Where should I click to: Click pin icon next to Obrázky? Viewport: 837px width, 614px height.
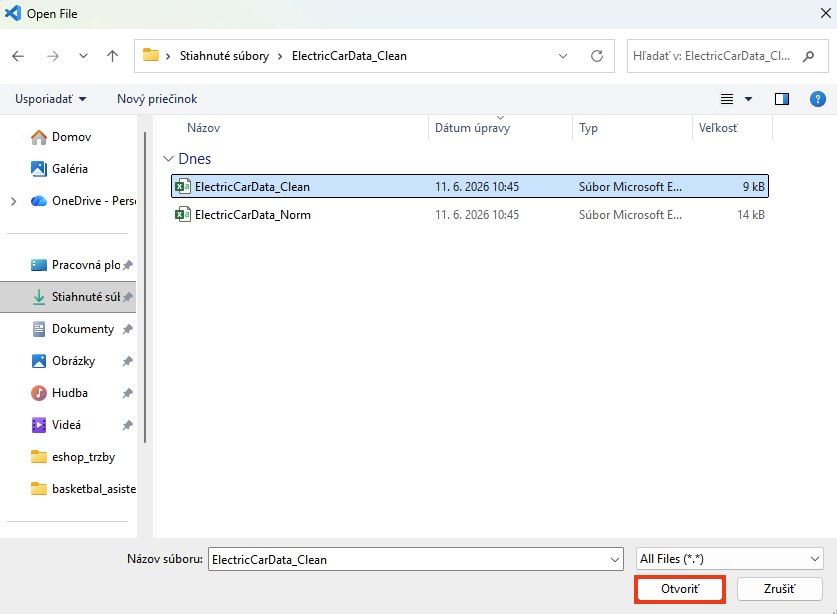pyautogui.click(x=127, y=361)
